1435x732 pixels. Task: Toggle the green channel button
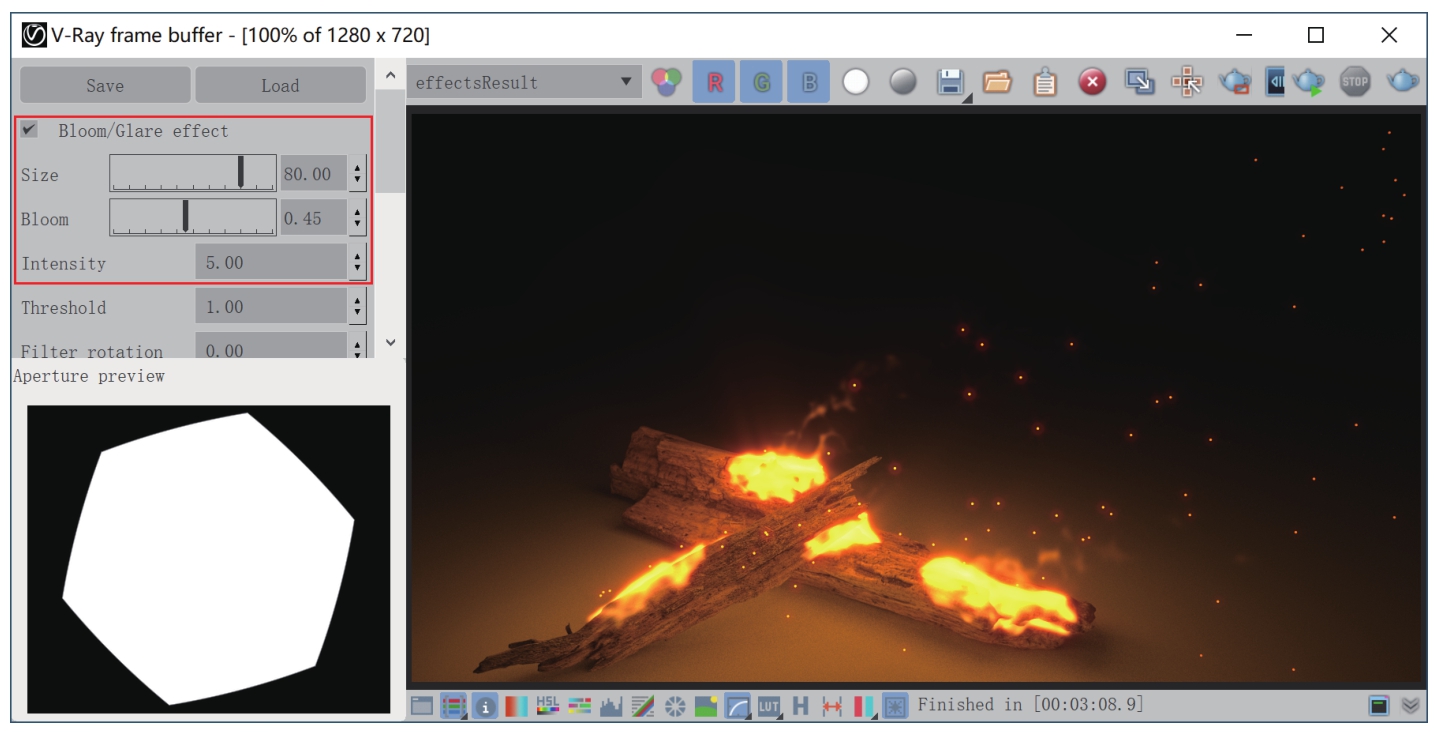pyautogui.click(x=762, y=83)
